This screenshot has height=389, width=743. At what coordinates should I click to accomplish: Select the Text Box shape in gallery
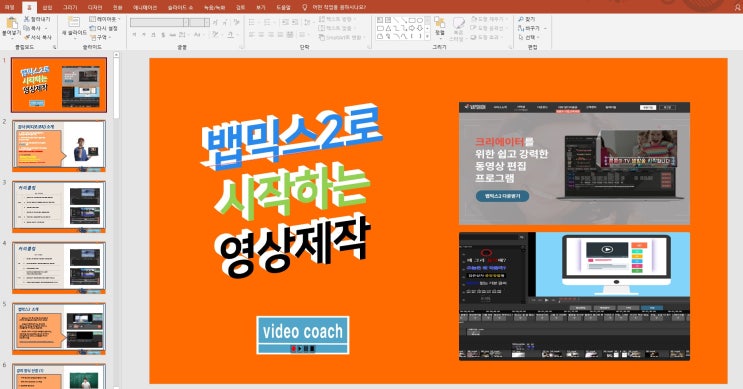click(x=380, y=20)
